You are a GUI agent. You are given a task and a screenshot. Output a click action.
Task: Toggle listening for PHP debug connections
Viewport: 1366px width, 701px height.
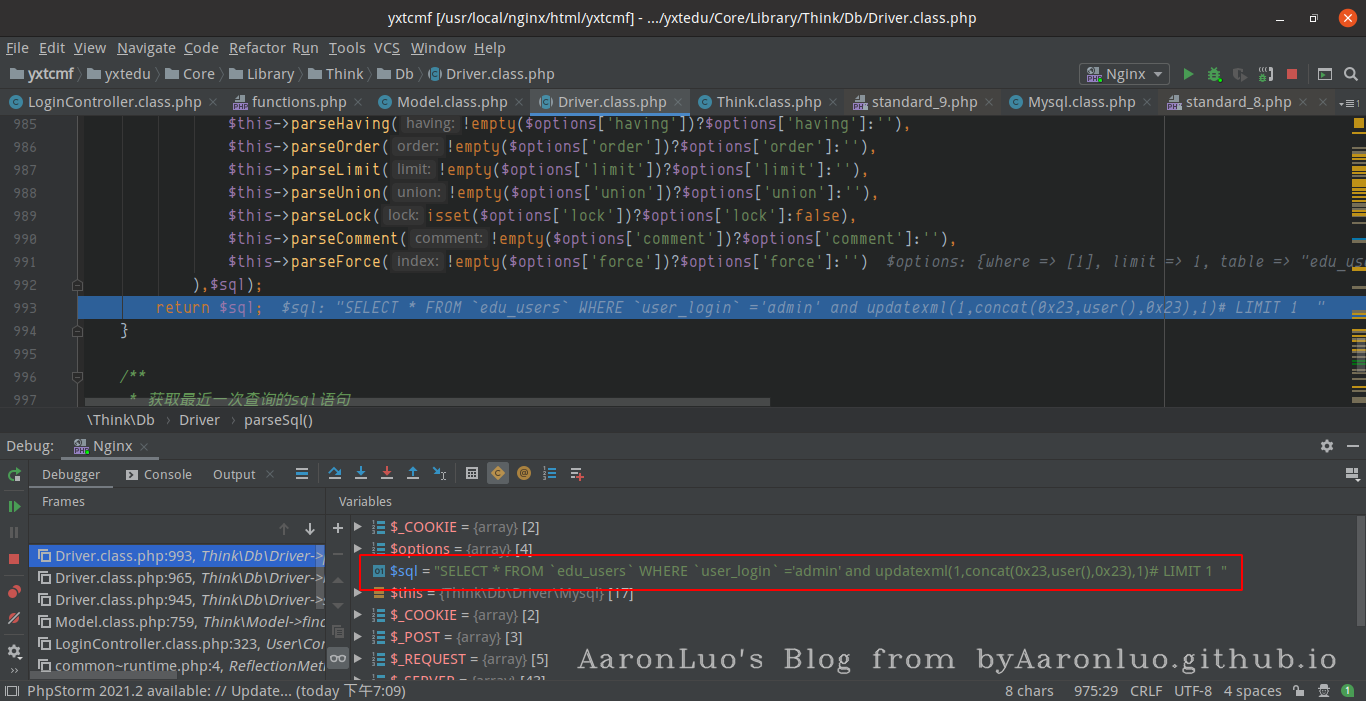[x=1266, y=74]
